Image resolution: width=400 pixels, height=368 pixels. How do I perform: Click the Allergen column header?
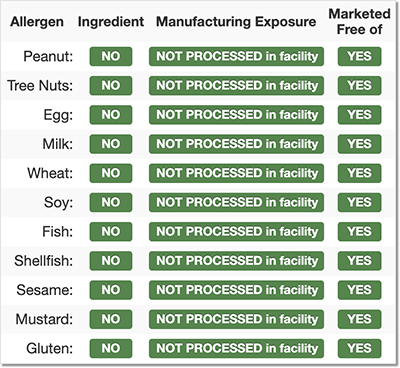click(37, 22)
